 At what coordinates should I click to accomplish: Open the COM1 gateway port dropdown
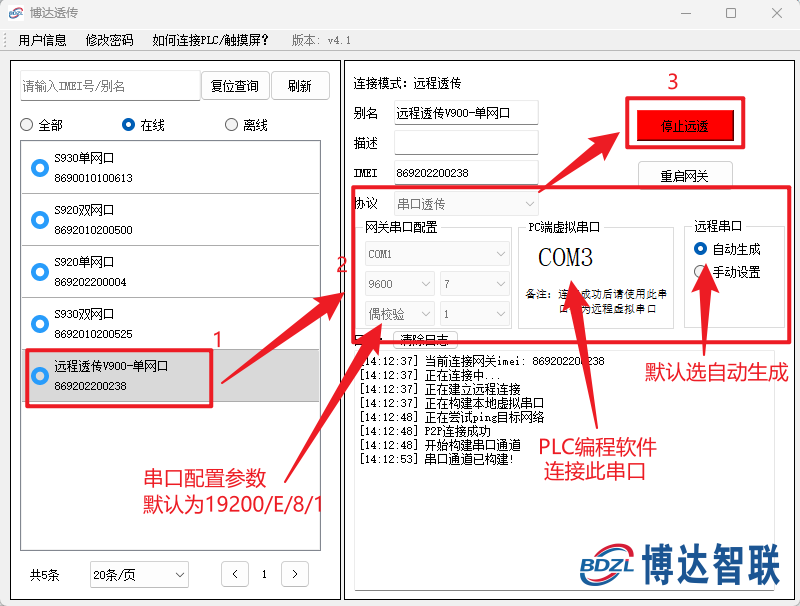point(437,254)
